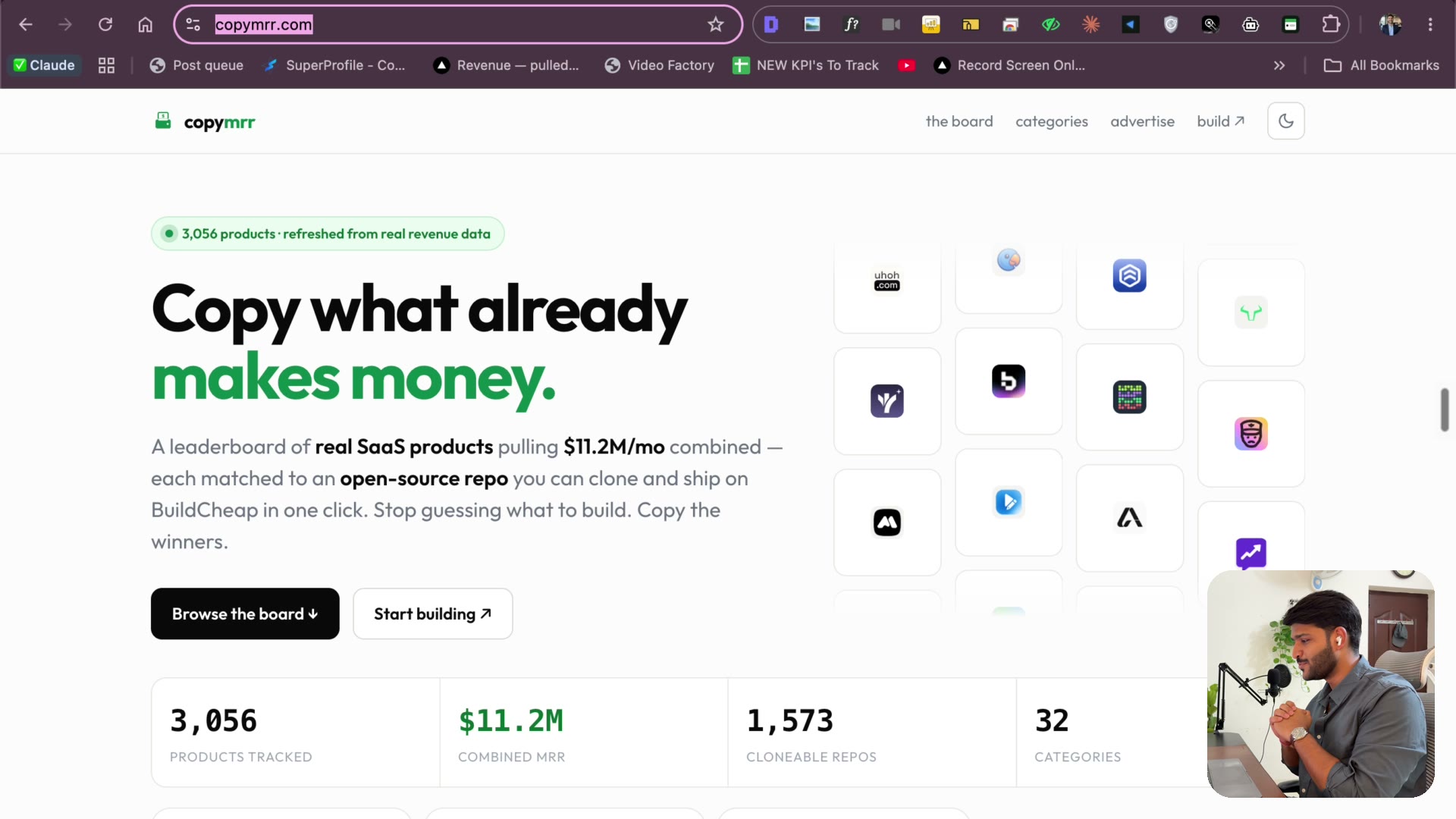The width and height of the screenshot is (1456, 819).
Task: Click the webcam video overlay
Action: [x=1321, y=684]
